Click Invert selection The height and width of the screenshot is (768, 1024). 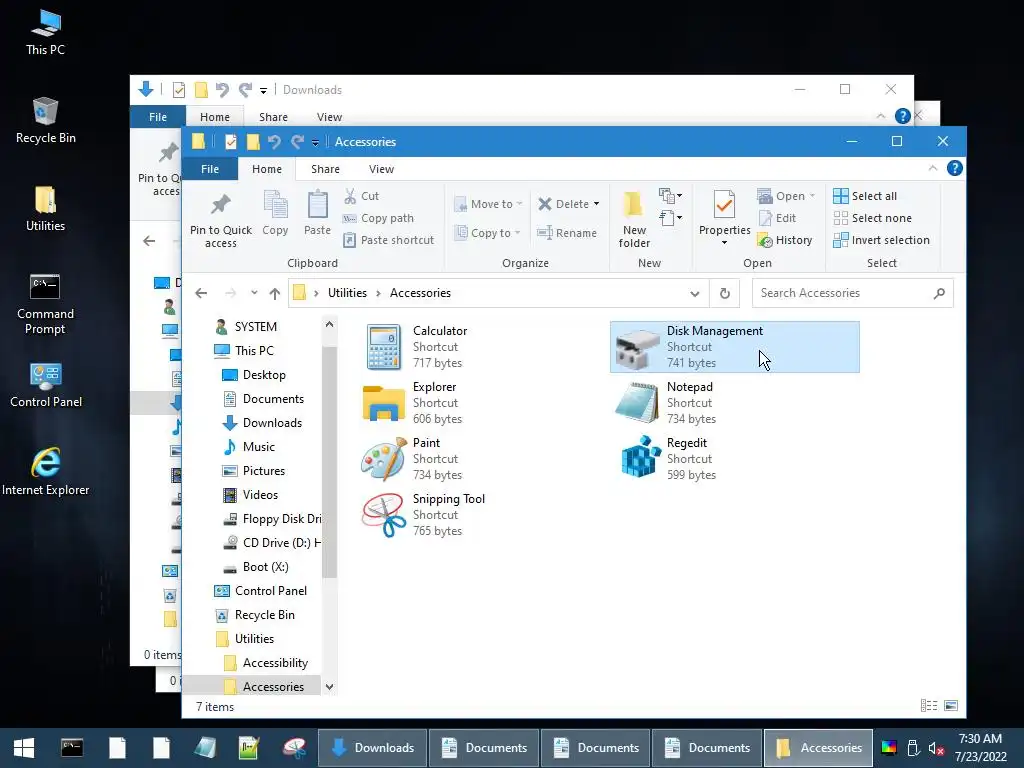[882, 240]
